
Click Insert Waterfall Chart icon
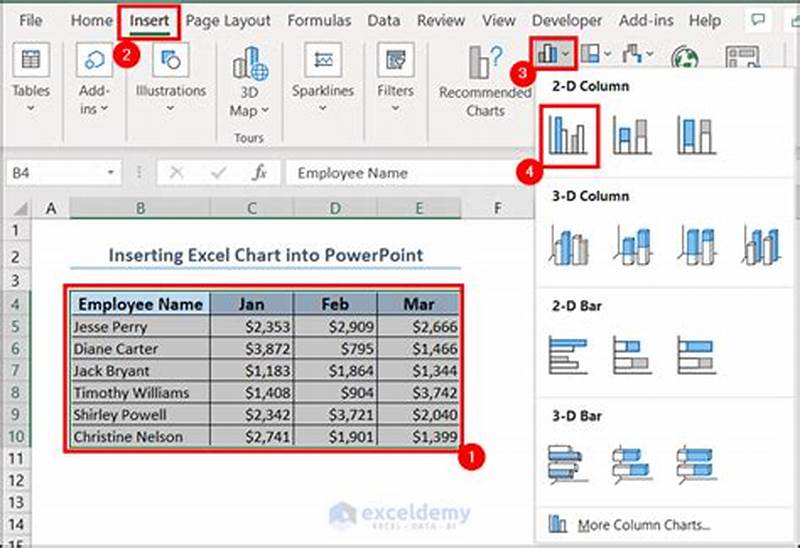click(632, 53)
